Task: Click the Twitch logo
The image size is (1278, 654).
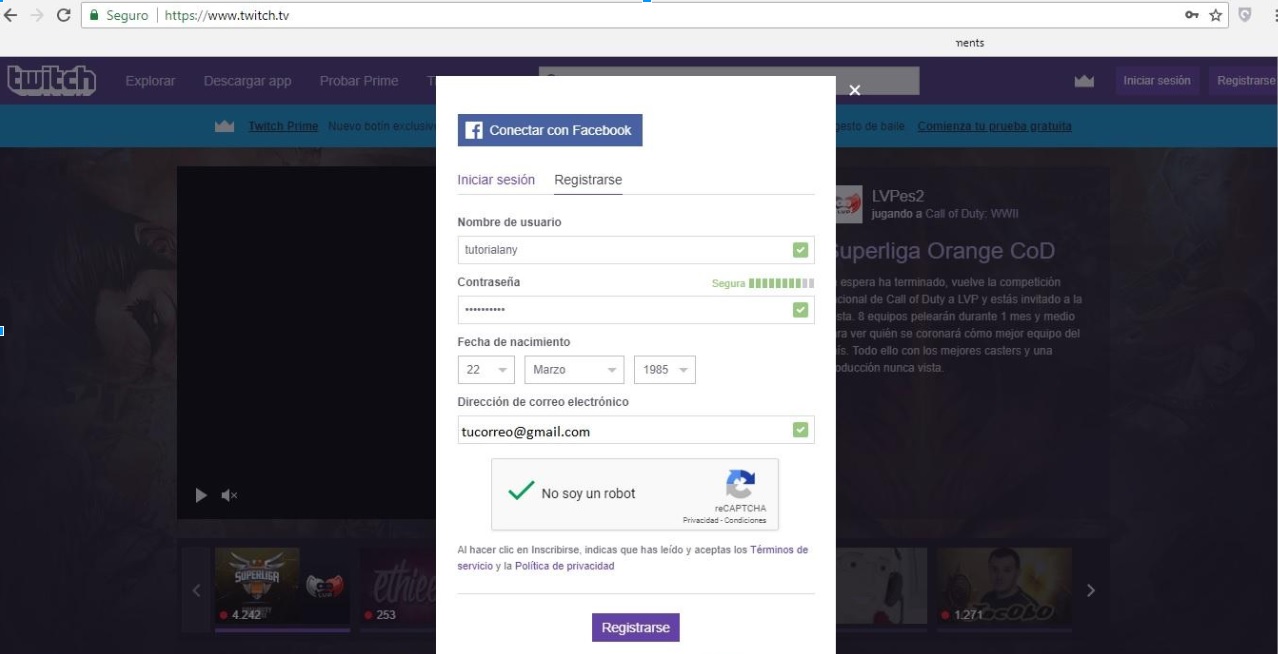Action: pyautogui.click(x=51, y=80)
